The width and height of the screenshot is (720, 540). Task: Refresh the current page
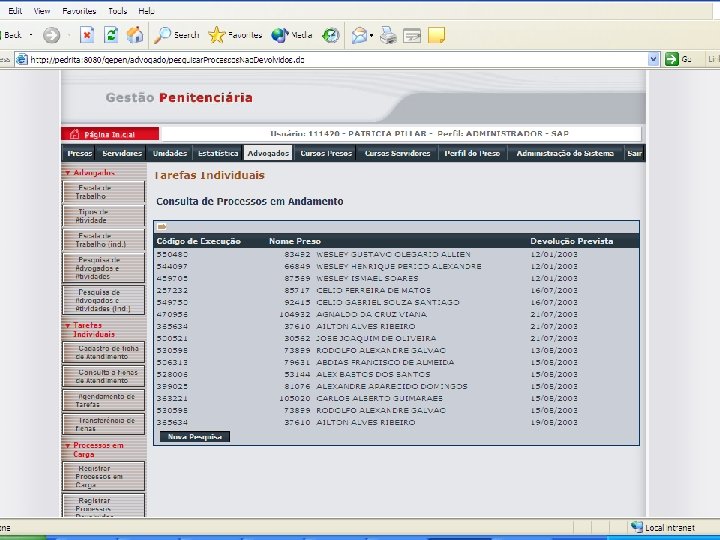(x=111, y=35)
